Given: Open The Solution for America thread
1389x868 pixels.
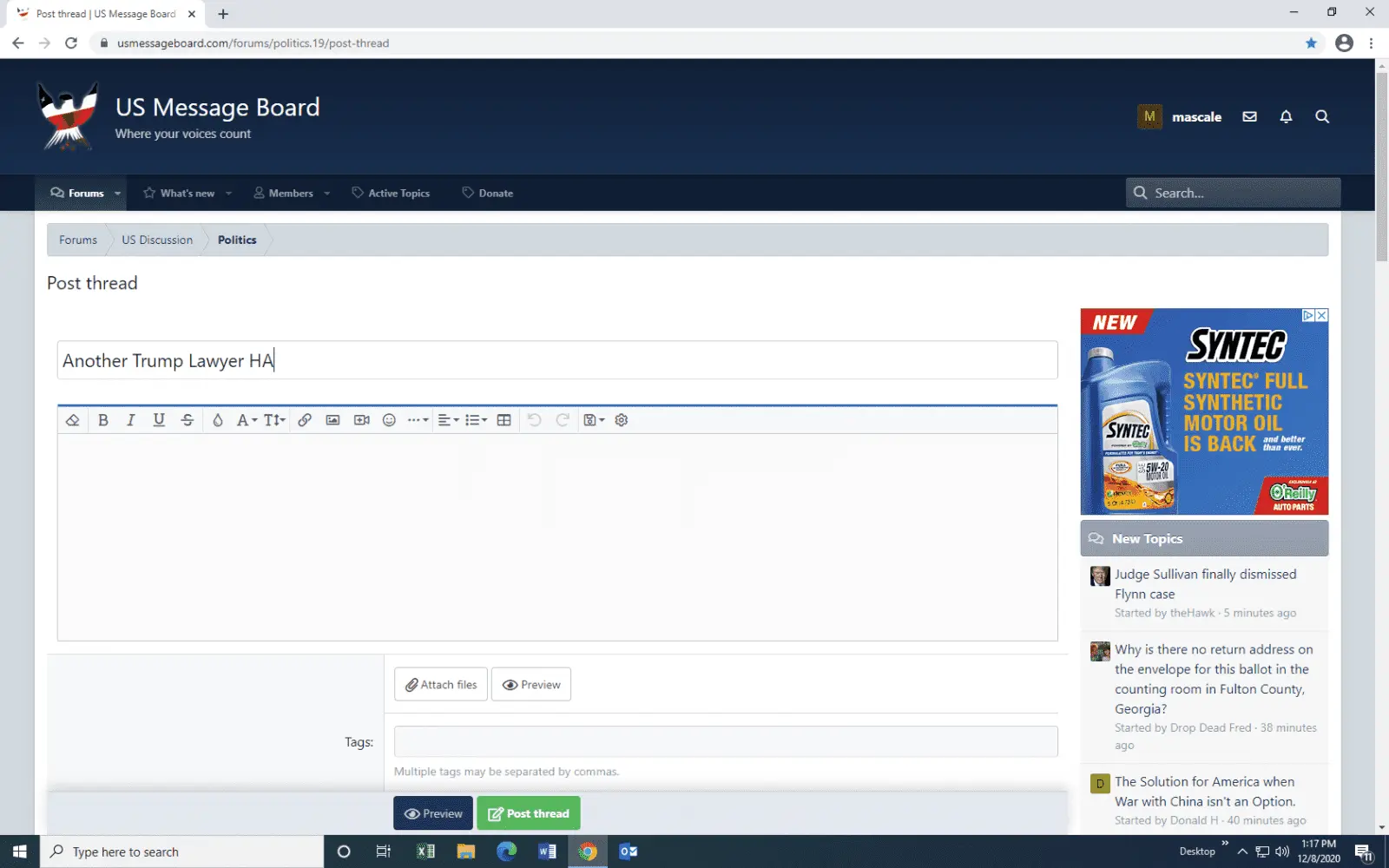Looking at the screenshot, I should (1205, 792).
